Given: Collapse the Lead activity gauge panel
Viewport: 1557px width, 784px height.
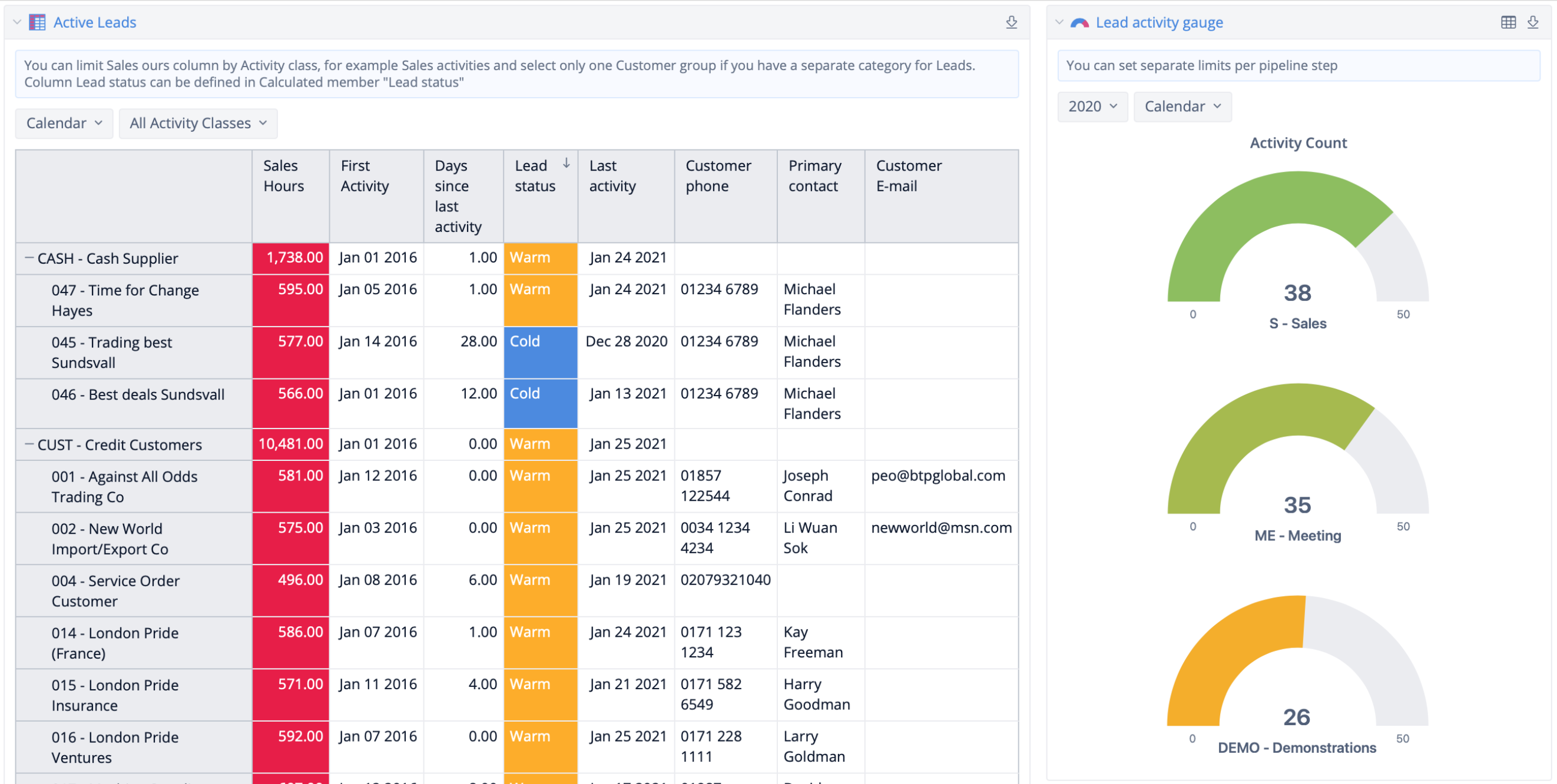Looking at the screenshot, I should click(1059, 22).
